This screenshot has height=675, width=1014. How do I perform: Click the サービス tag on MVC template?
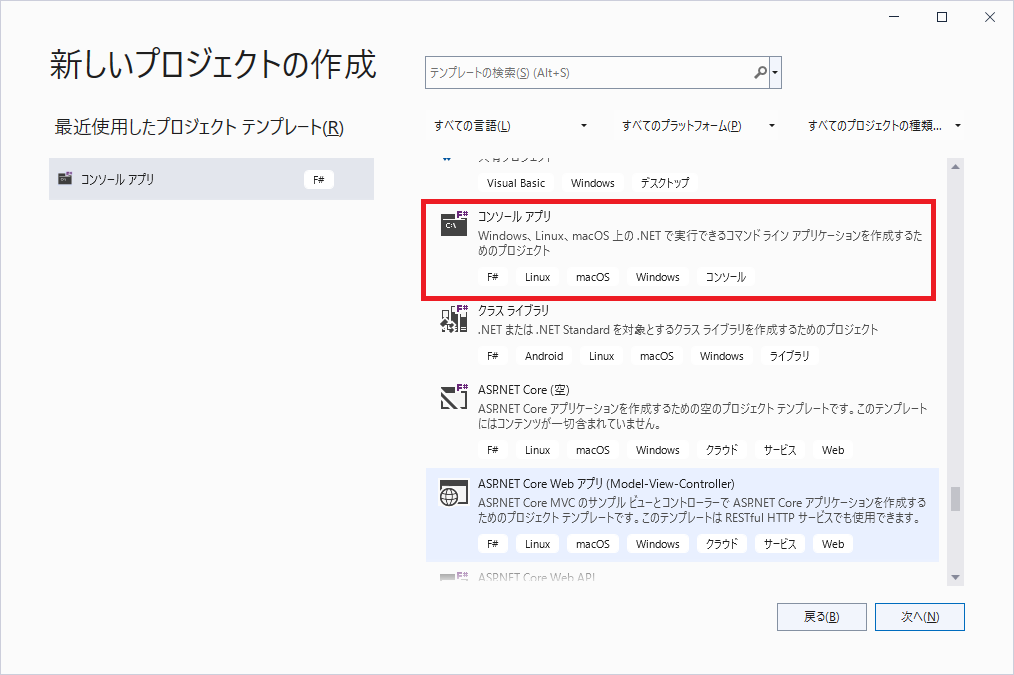pyautogui.click(x=780, y=544)
